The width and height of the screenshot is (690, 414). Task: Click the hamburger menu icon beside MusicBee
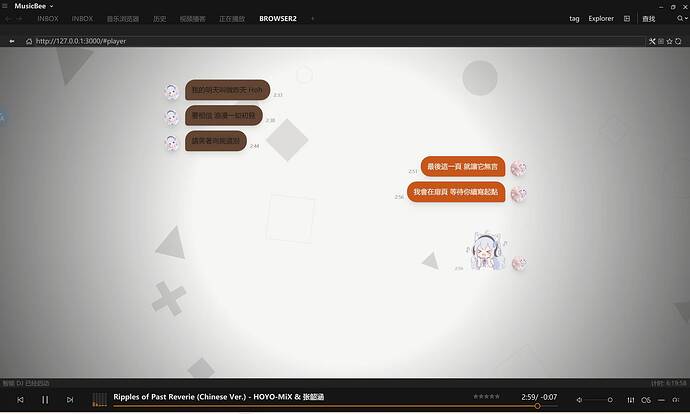click(5, 6)
